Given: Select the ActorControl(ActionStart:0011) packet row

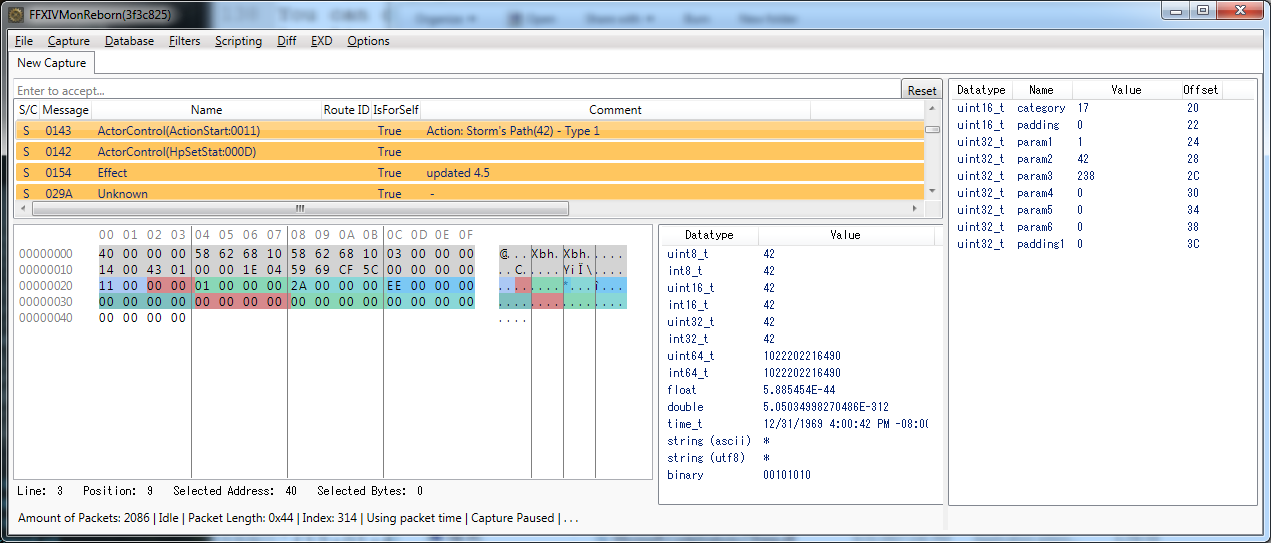Looking at the screenshot, I should (x=469, y=131).
